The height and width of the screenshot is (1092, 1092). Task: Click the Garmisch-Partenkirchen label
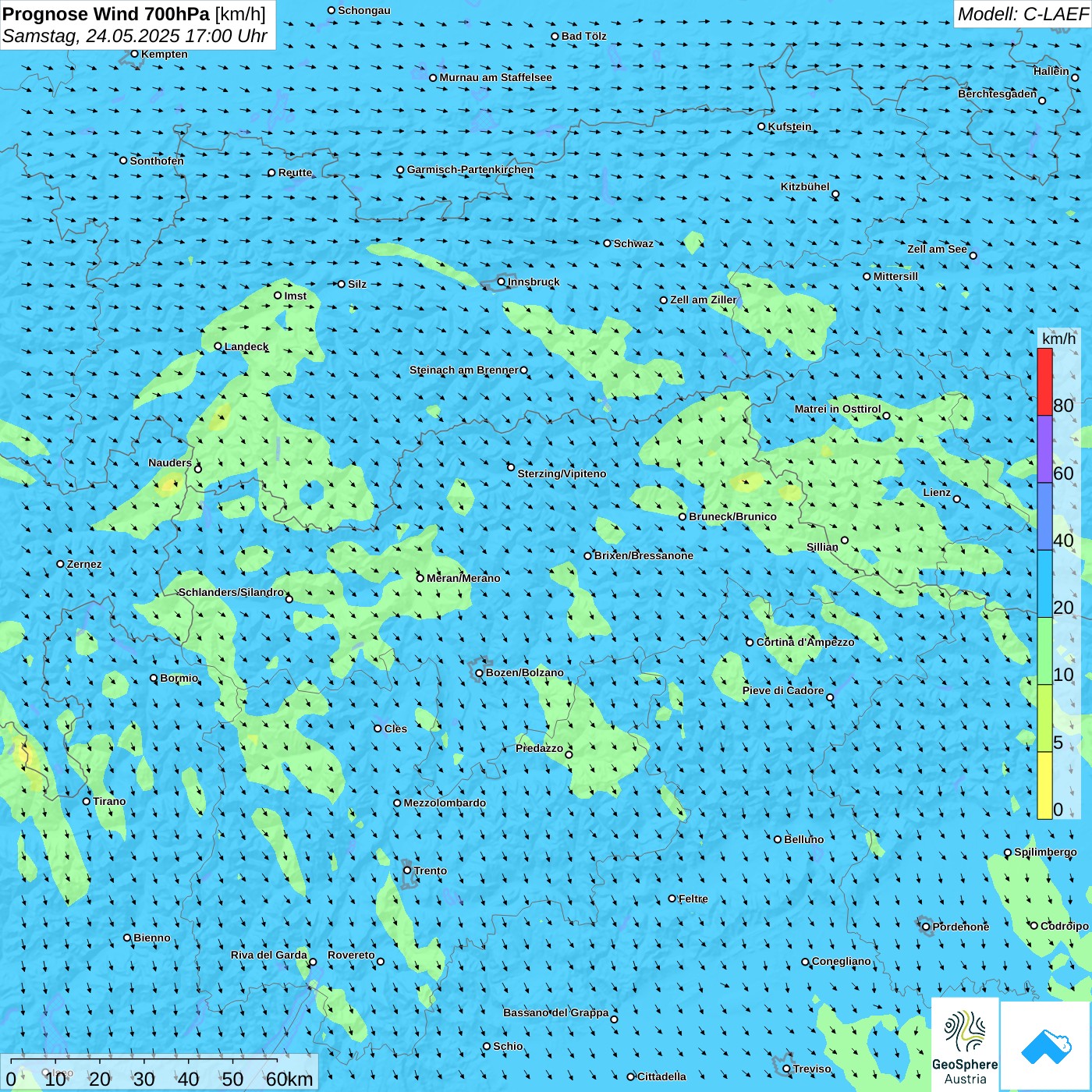[x=470, y=169]
